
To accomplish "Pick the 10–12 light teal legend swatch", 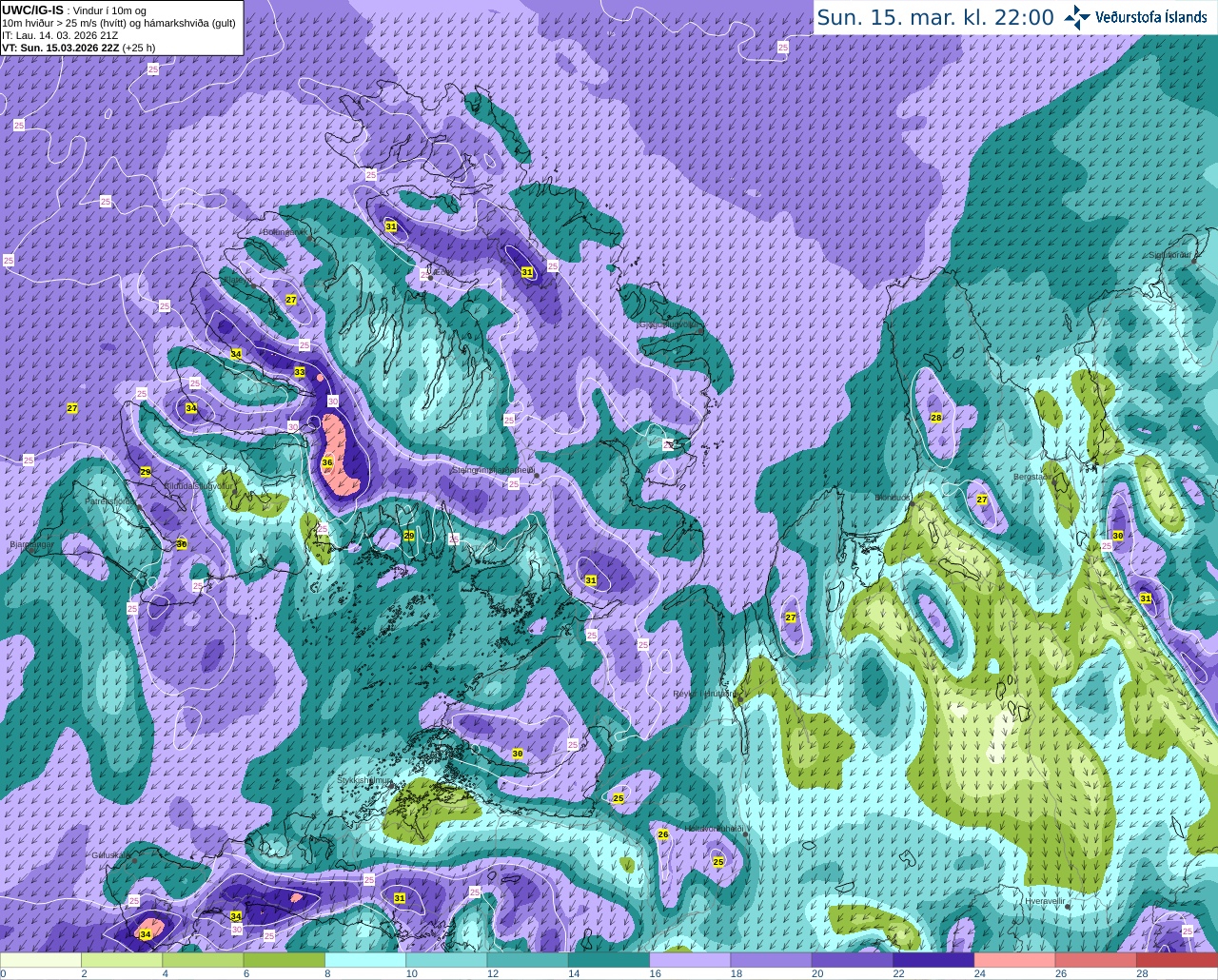I will point(447,960).
